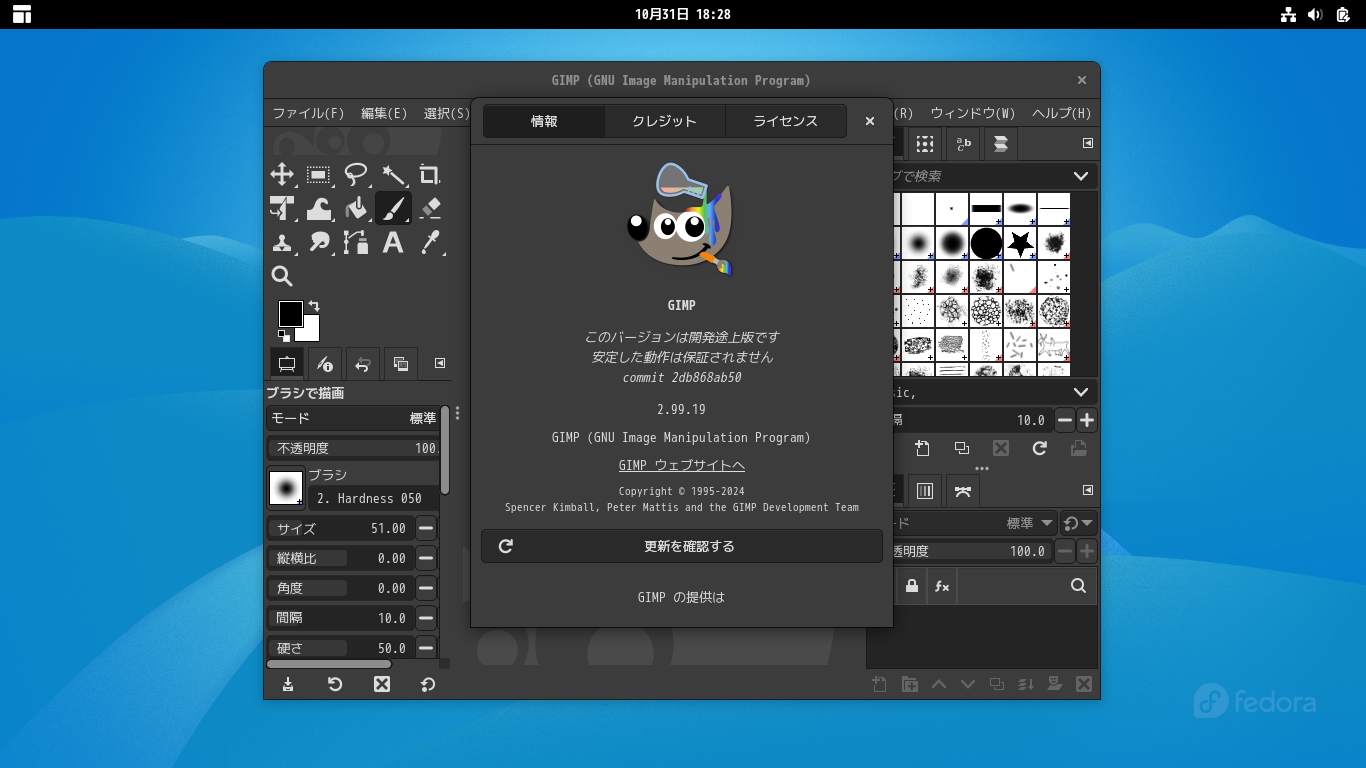Select the Color Picker eyedropper tool
This screenshot has height=768, width=1366.
[430, 242]
